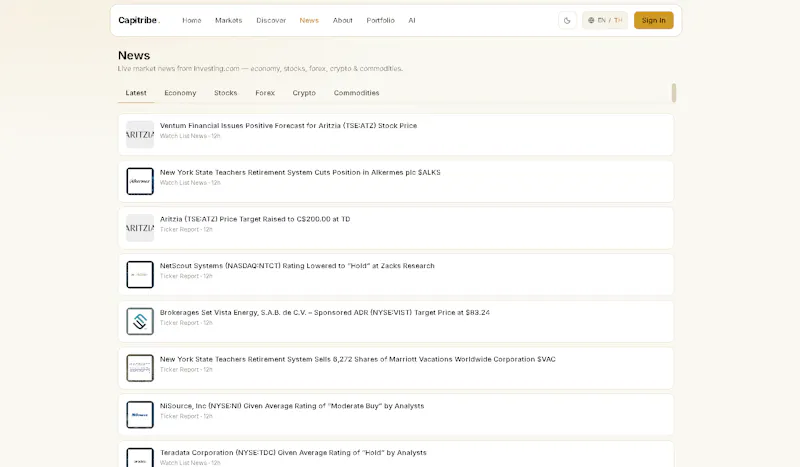The image size is (800, 467).
Task: Click the page scrollbar thumb at the right edge
Action: pyautogui.click(x=674, y=93)
